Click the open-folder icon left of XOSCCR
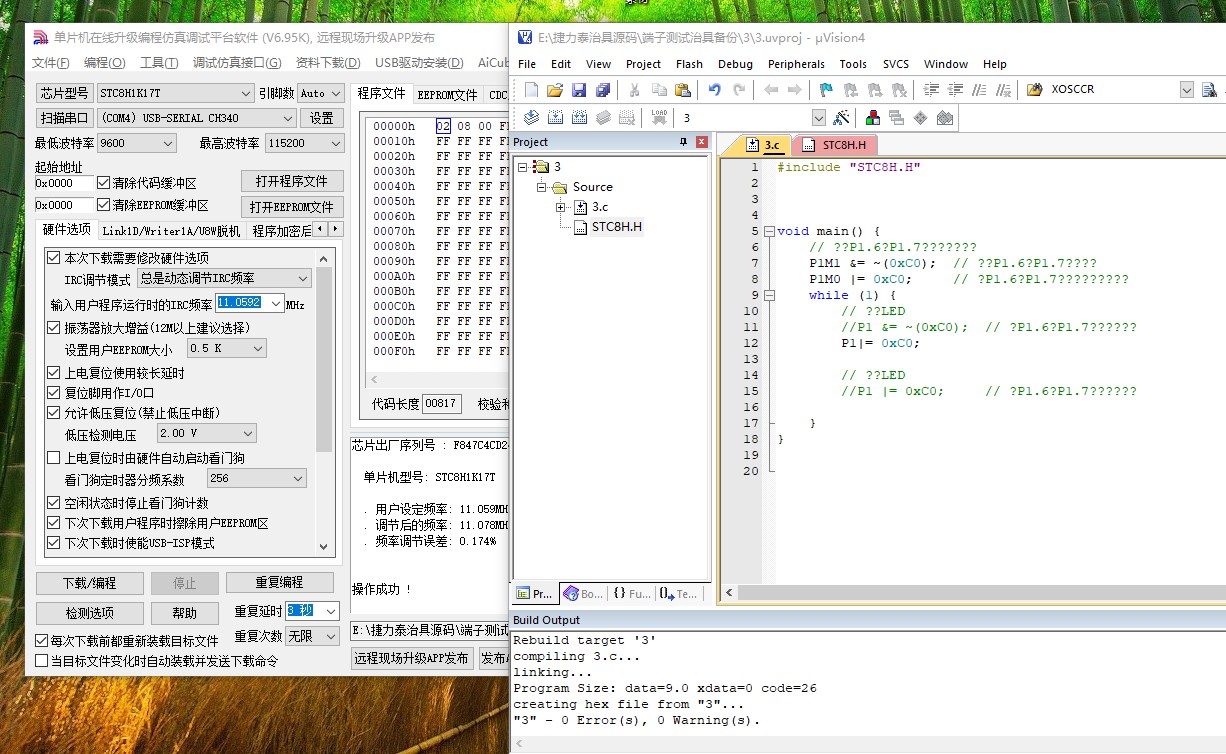1226x754 pixels. (x=1035, y=90)
